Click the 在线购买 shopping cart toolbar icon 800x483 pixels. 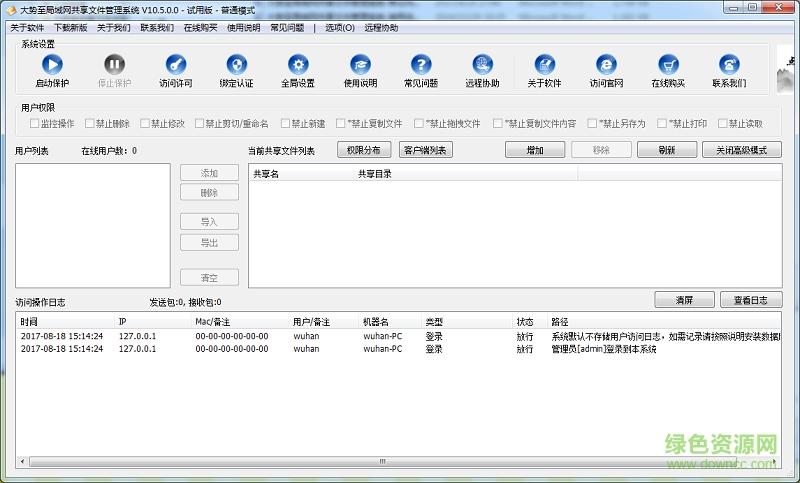[668, 65]
